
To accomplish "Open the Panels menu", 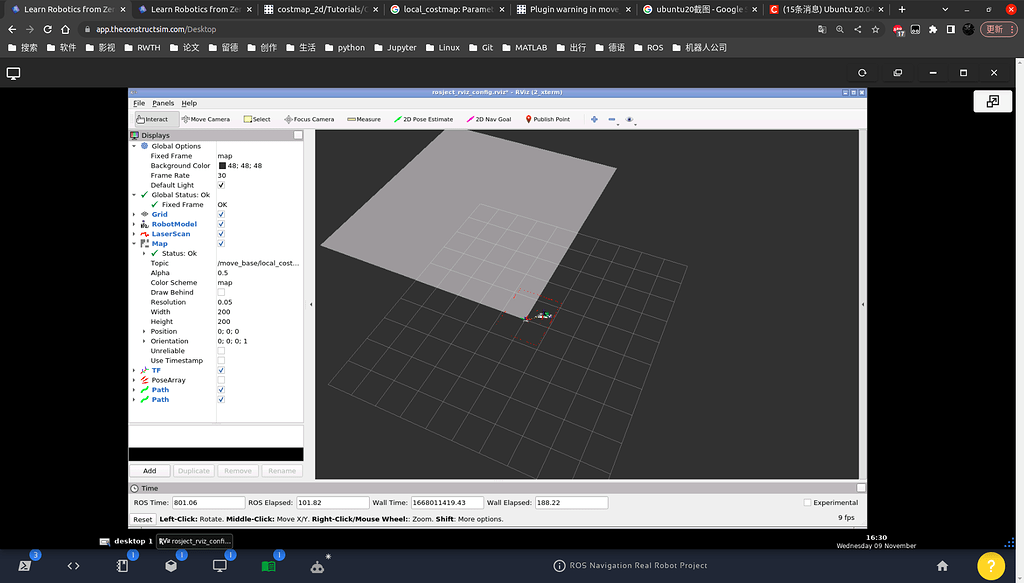I will click(x=163, y=103).
